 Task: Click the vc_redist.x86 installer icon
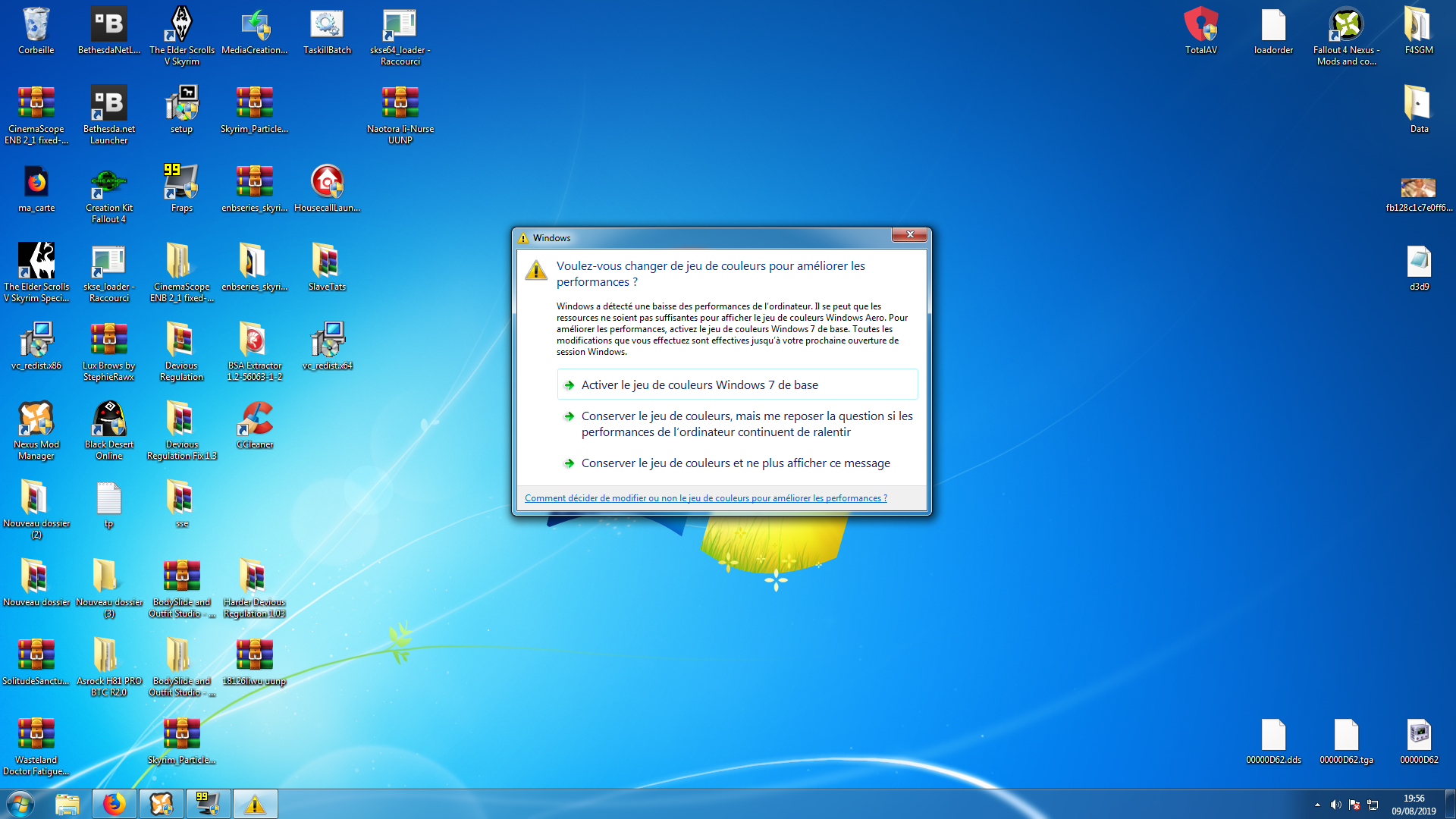pyautogui.click(x=36, y=346)
